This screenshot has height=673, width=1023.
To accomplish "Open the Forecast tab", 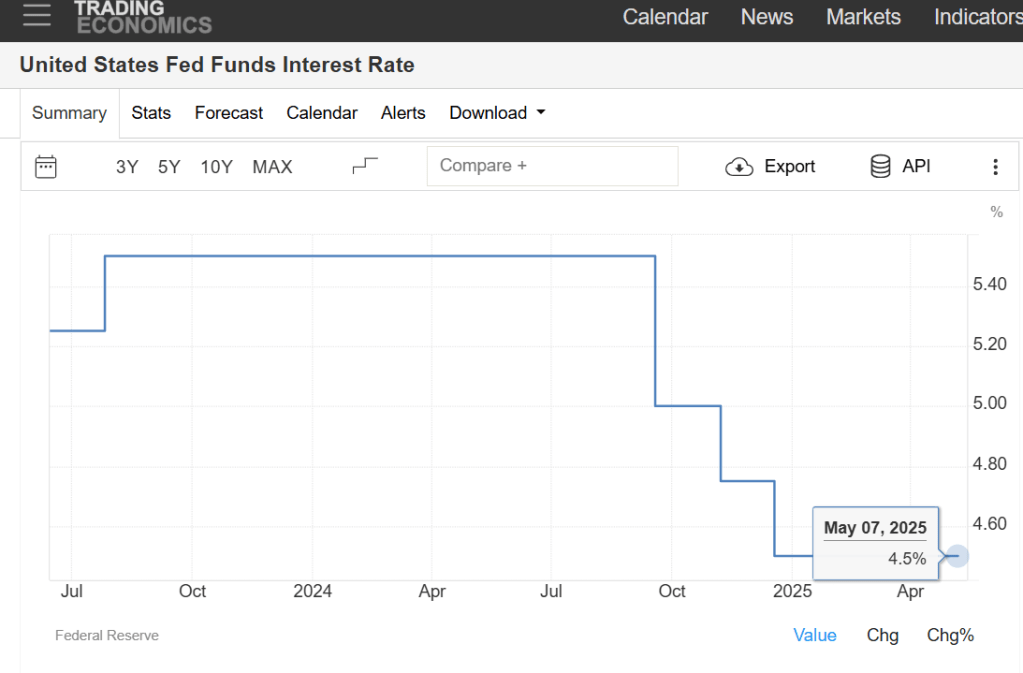I will (x=229, y=113).
